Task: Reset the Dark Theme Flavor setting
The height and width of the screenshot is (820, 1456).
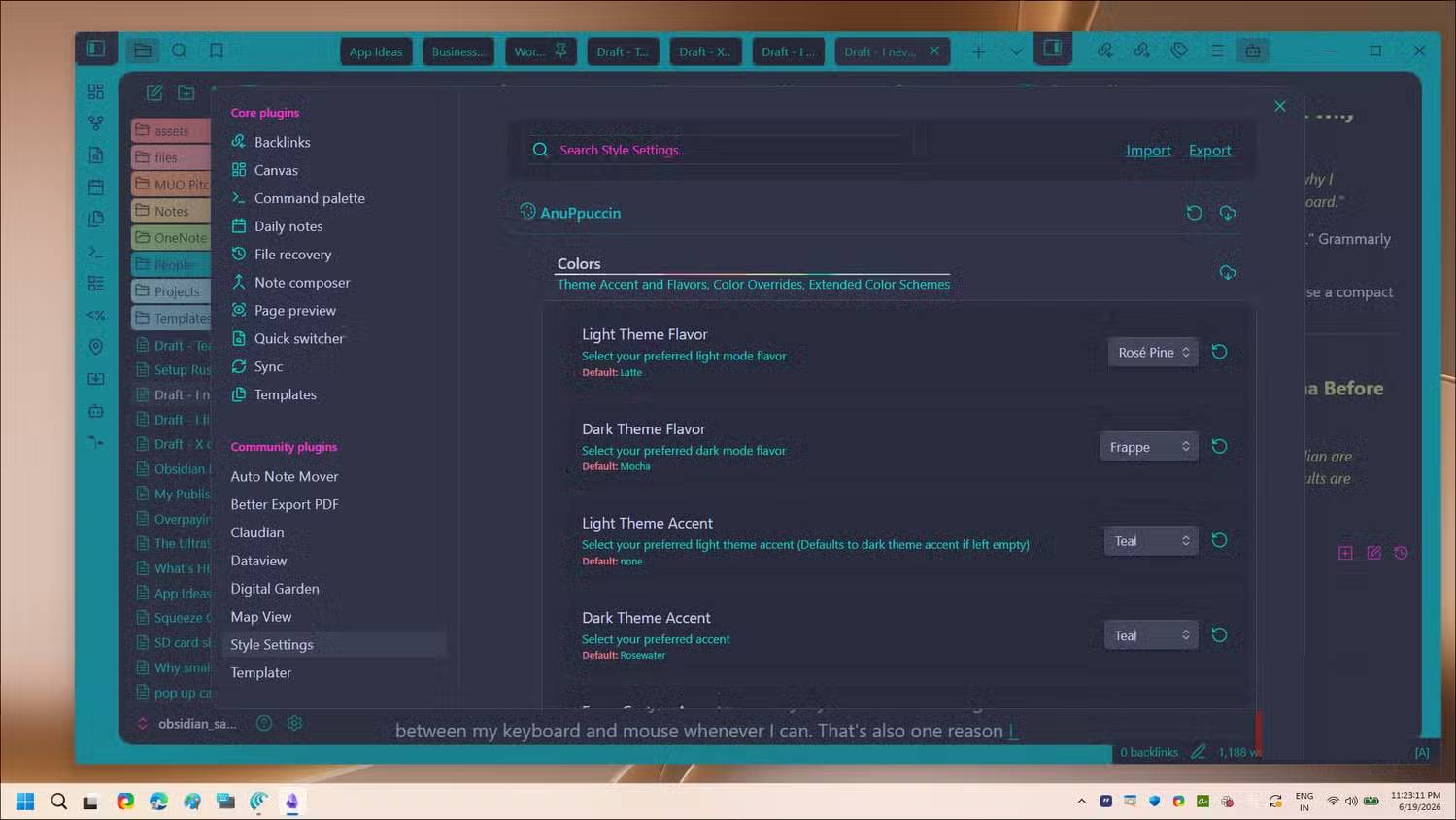Action: coord(1220,446)
